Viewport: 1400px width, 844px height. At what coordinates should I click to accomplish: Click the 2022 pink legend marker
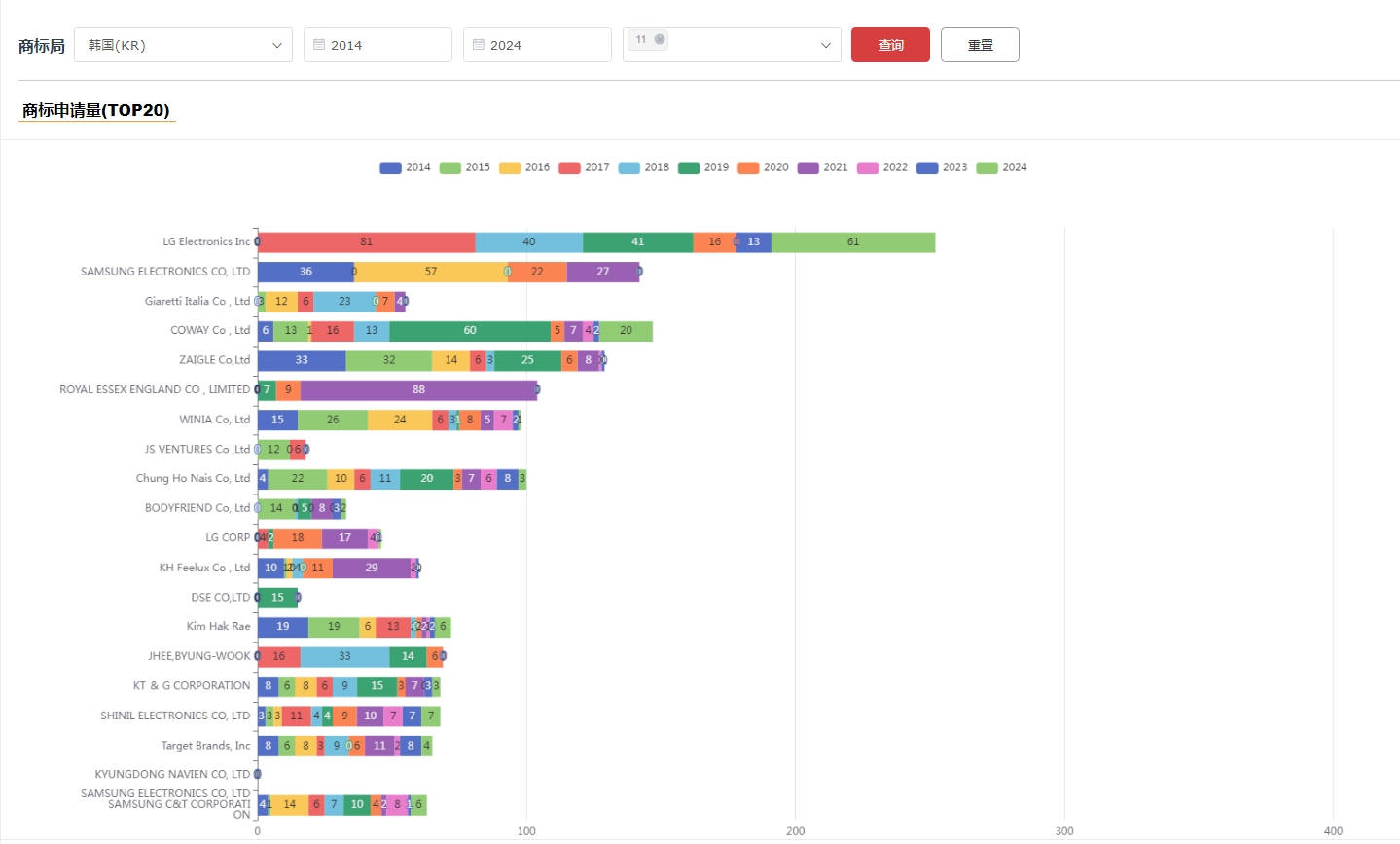(867, 167)
